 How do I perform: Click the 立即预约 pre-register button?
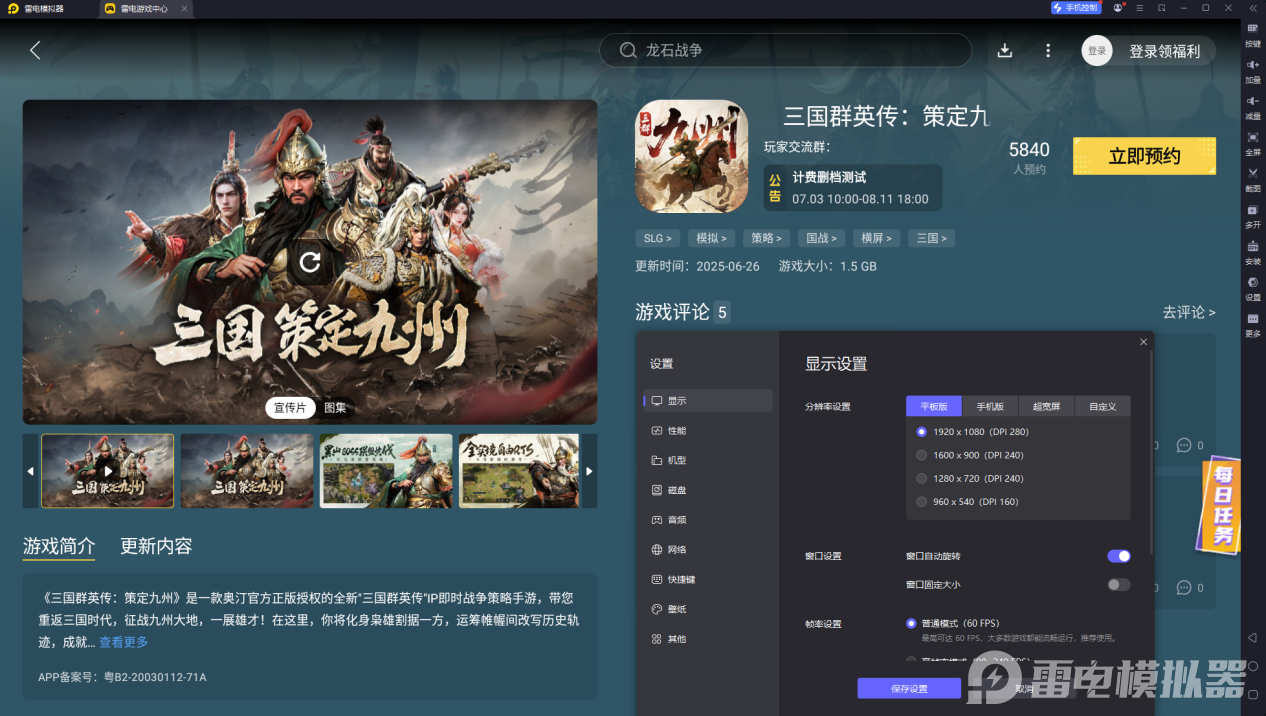tap(1144, 156)
